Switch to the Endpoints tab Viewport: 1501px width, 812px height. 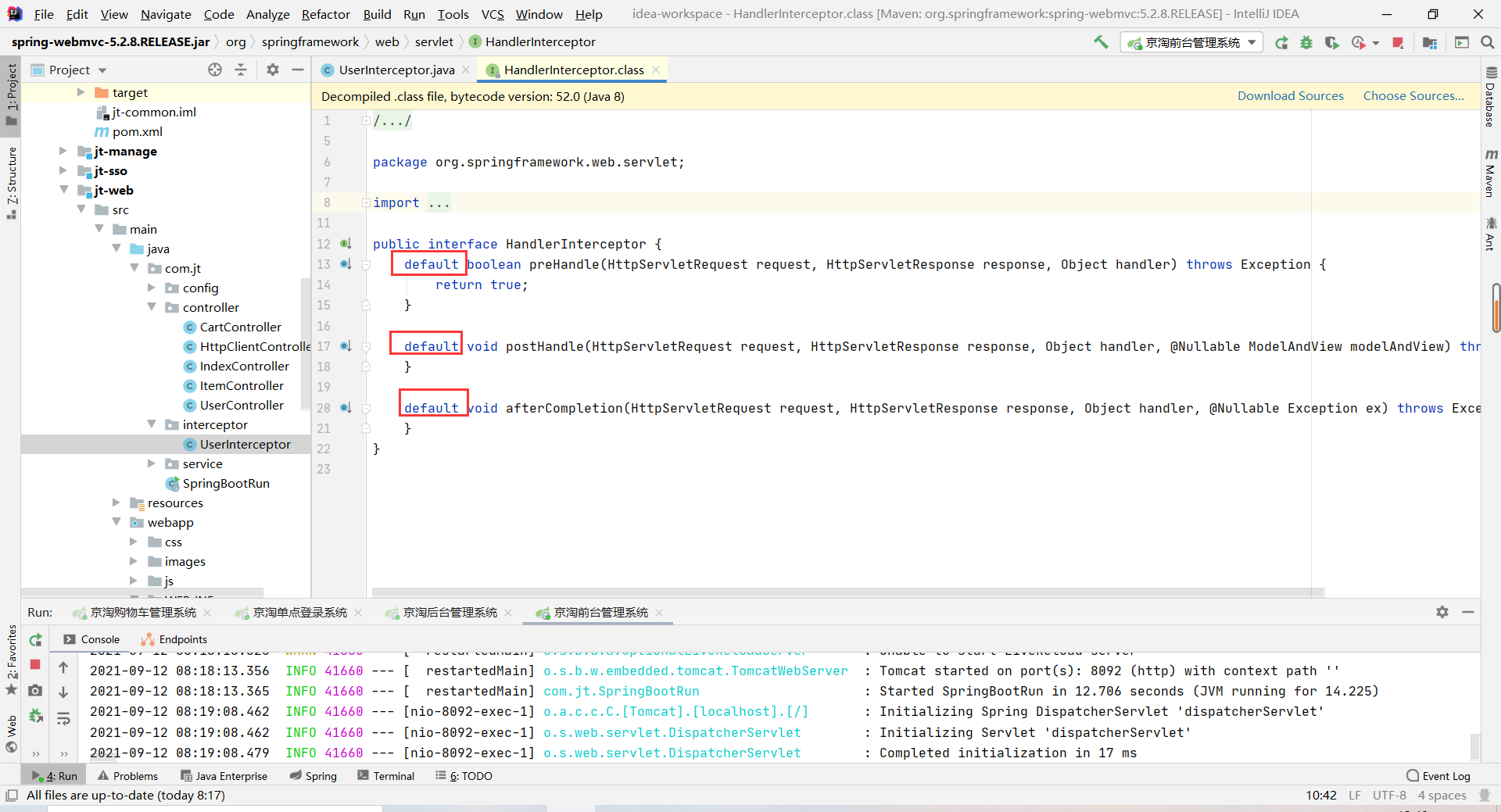174,639
